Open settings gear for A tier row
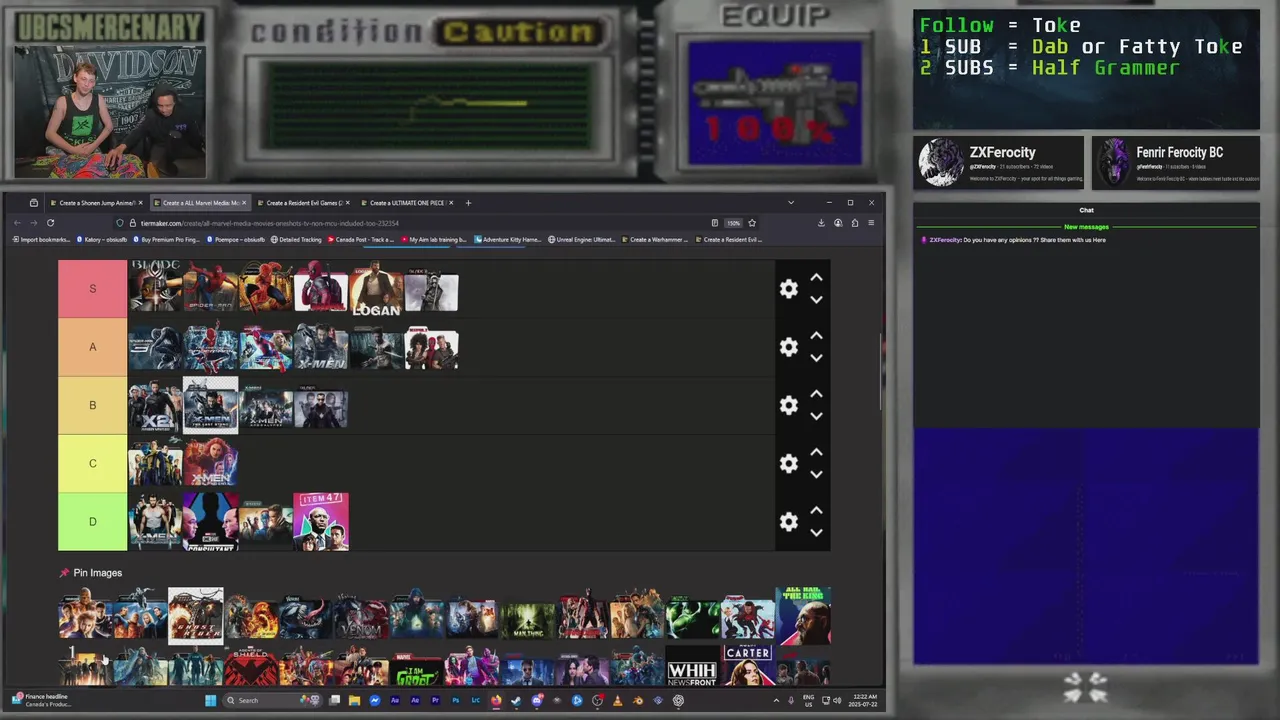The width and height of the screenshot is (1280, 720). coord(789,347)
